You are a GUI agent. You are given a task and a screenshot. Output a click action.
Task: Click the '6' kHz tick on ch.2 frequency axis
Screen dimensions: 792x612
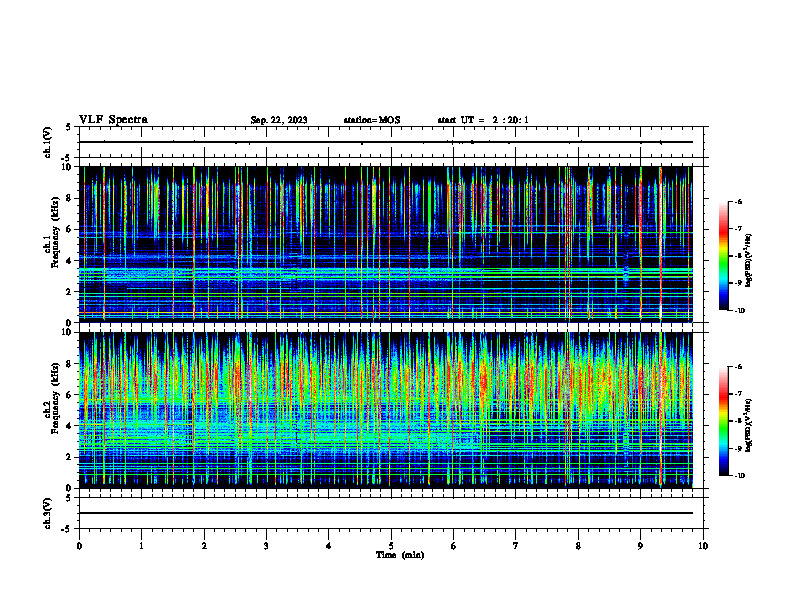tap(69, 395)
